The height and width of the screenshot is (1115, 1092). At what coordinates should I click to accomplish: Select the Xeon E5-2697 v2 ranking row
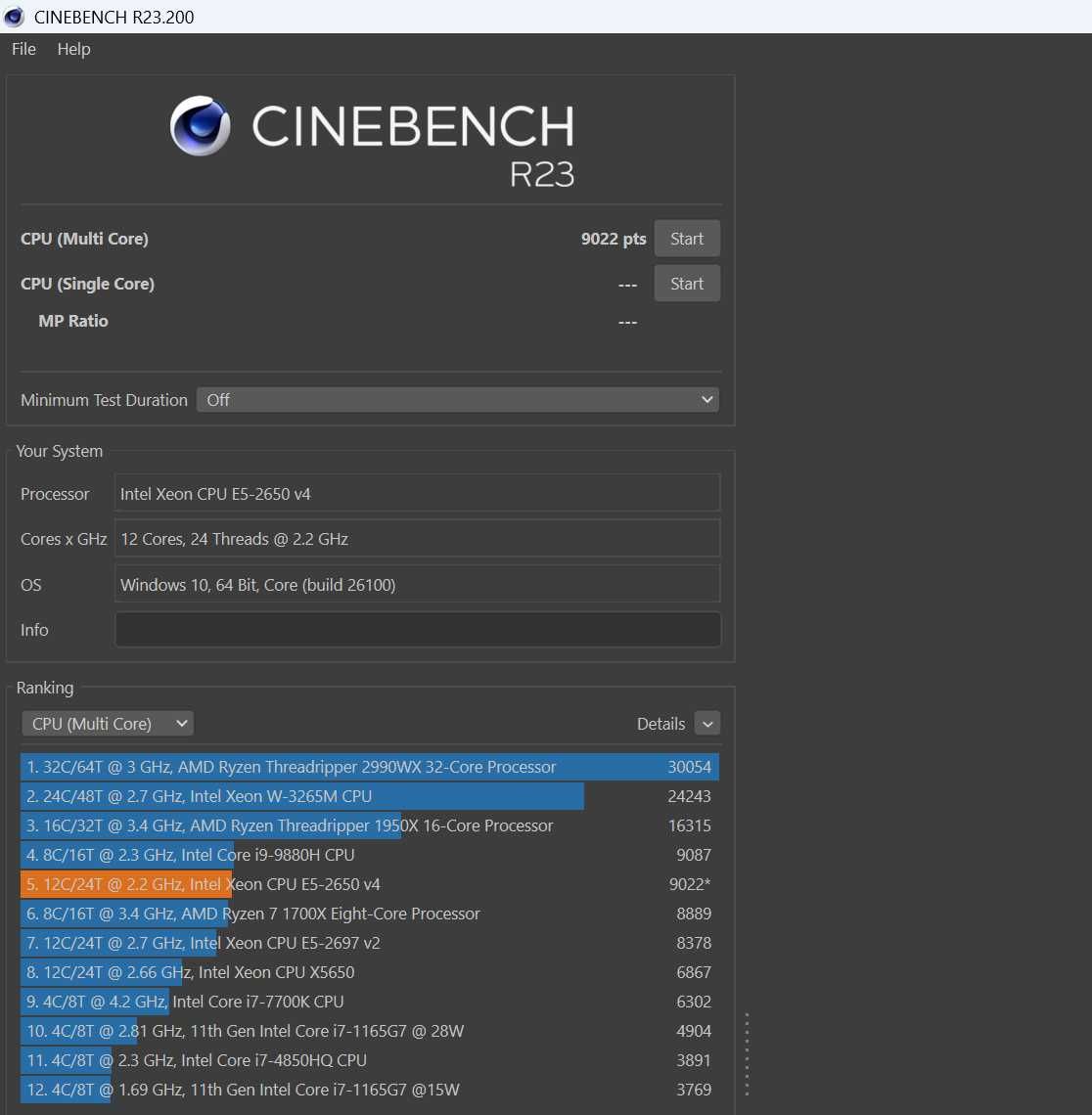coord(369,943)
